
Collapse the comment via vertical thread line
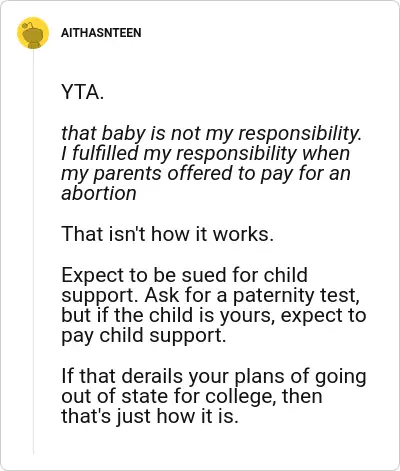click(33, 252)
